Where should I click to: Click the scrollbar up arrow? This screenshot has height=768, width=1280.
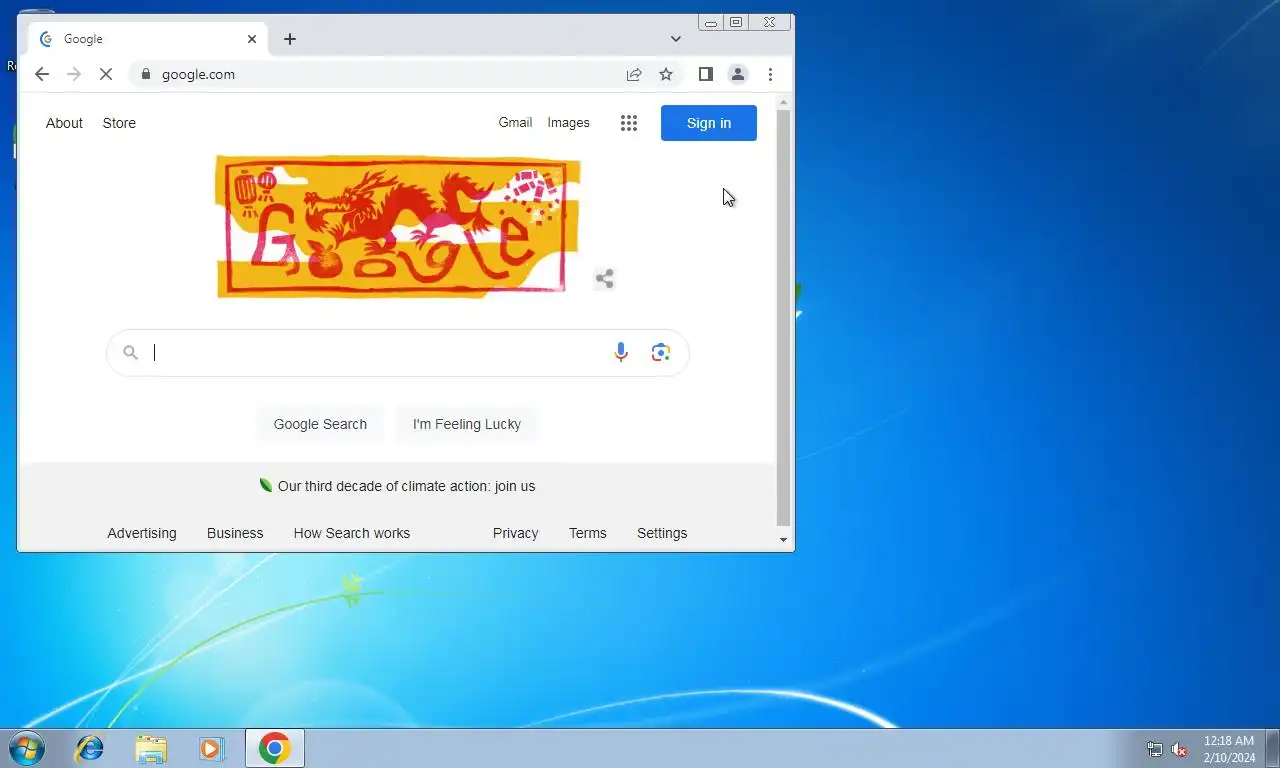[783, 102]
